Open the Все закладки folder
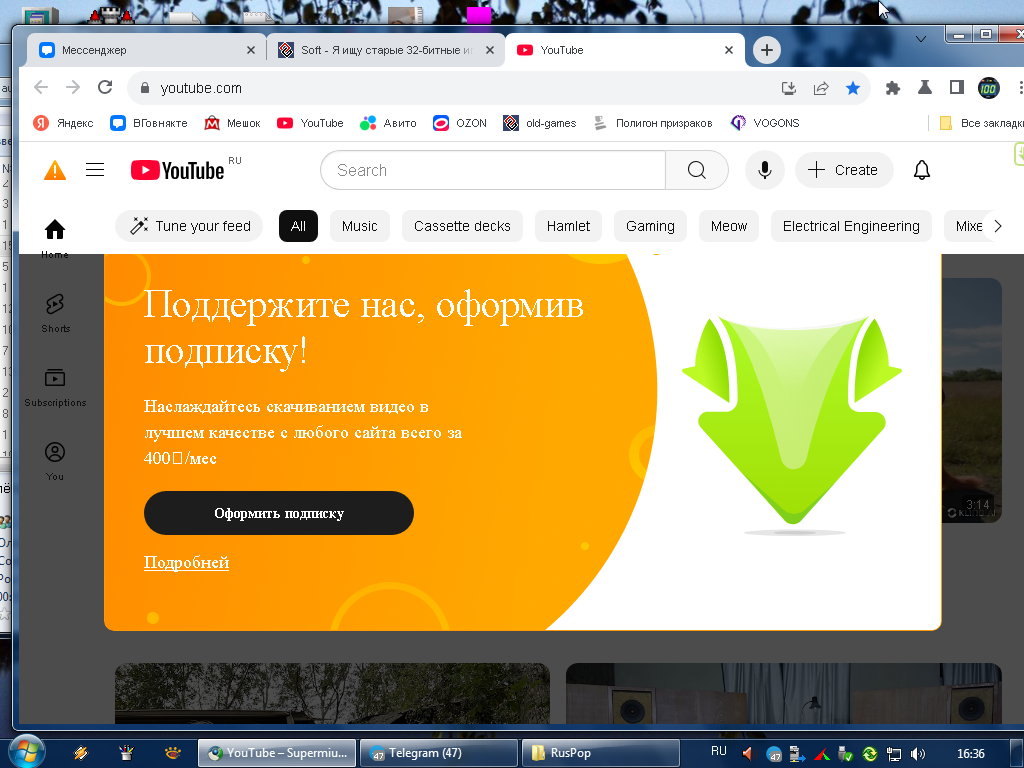1024x768 pixels. pyautogui.click(x=981, y=123)
